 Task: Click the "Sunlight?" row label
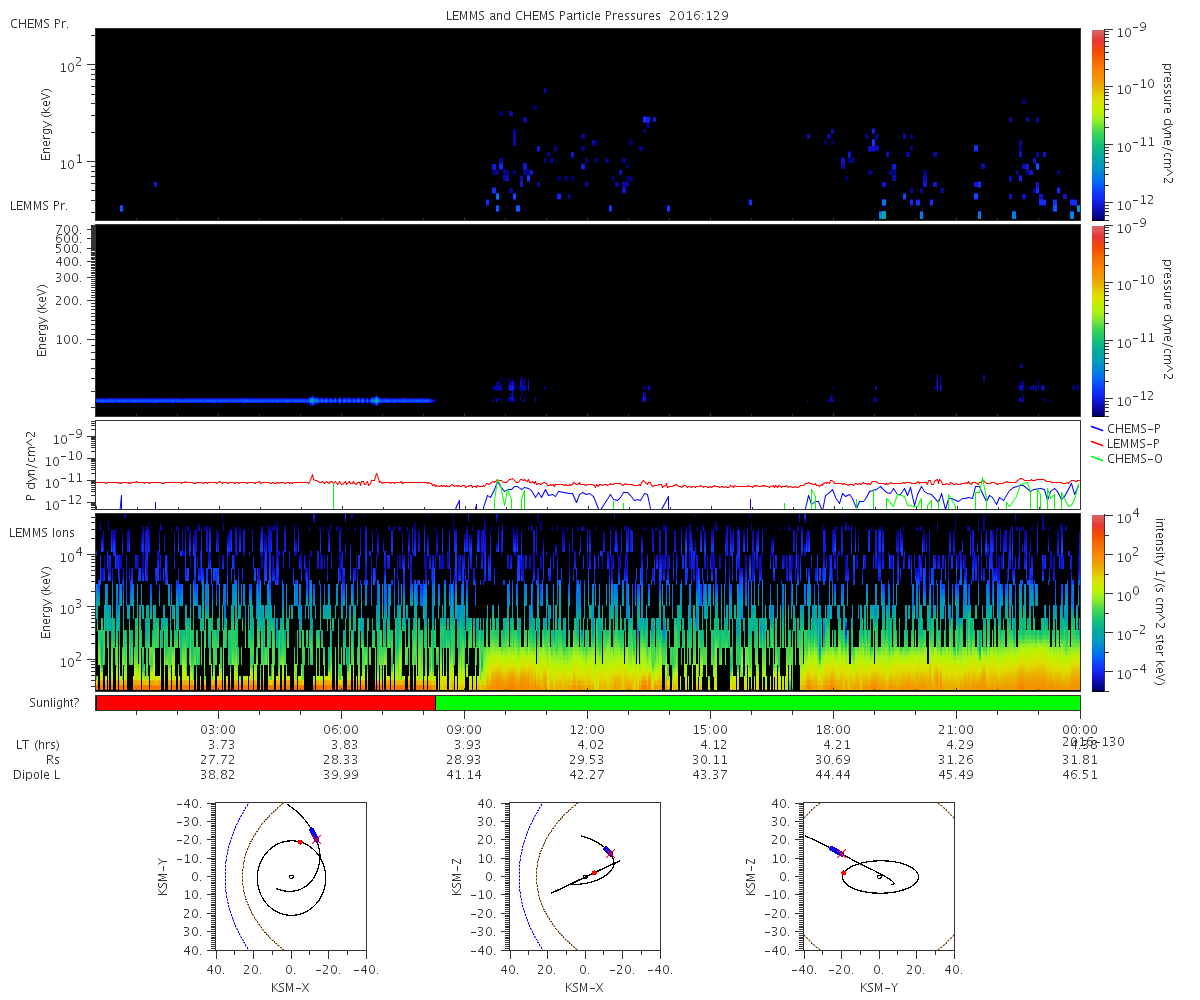tap(54, 703)
